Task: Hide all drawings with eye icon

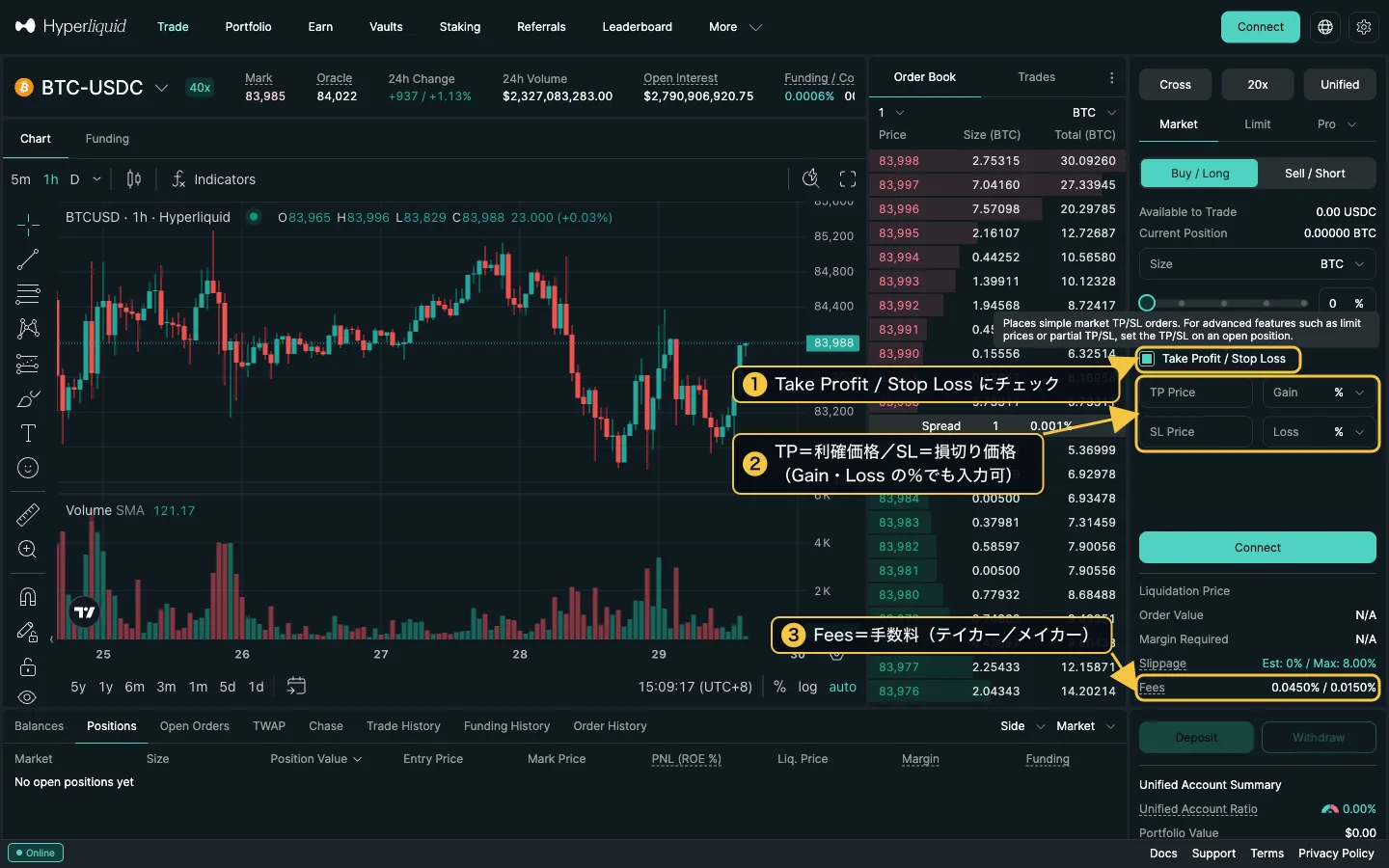Action: pyautogui.click(x=28, y=696)
